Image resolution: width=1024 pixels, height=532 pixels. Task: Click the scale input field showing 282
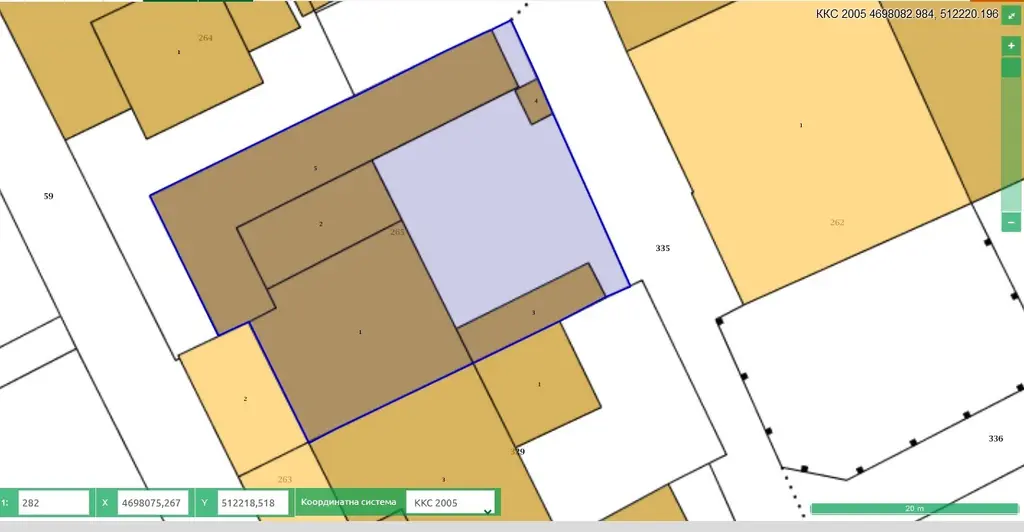[53, 503]
